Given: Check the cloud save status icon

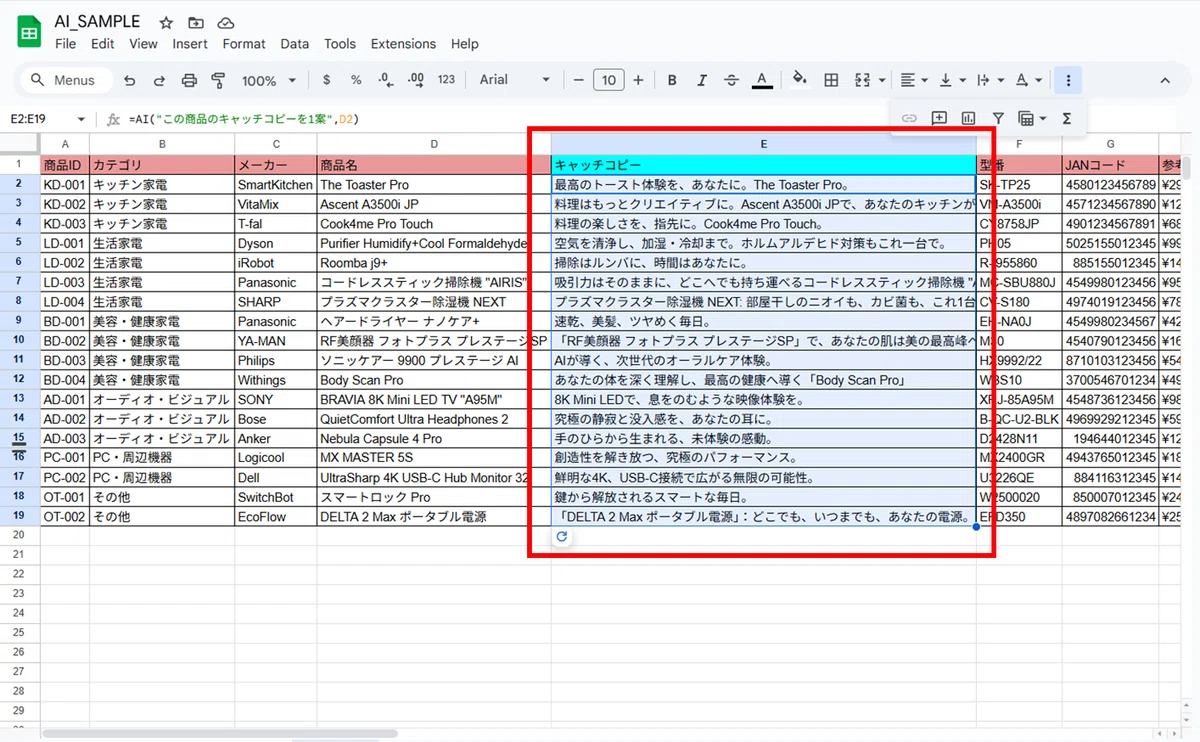Looking at the screenshot, I should 226,22.
